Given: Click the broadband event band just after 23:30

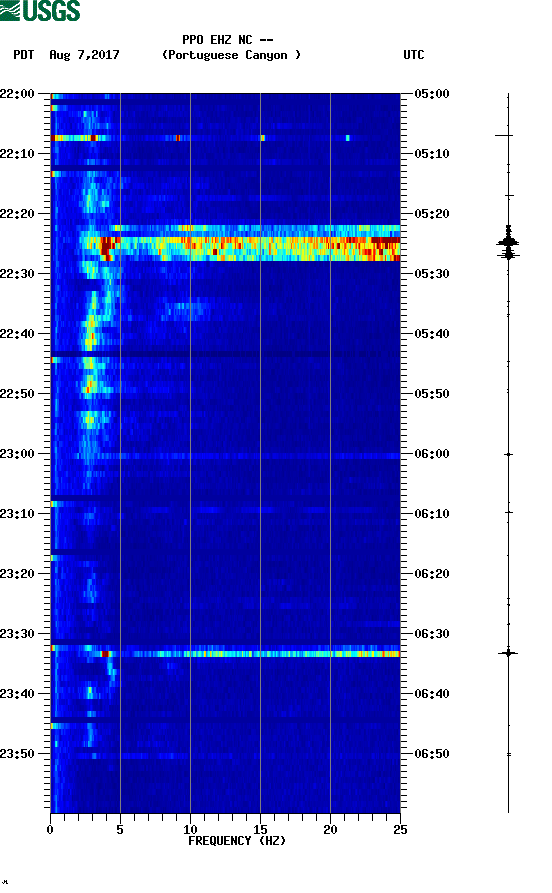Looking at the screenshot, I should pyautogui.click(x=226, y=654).
